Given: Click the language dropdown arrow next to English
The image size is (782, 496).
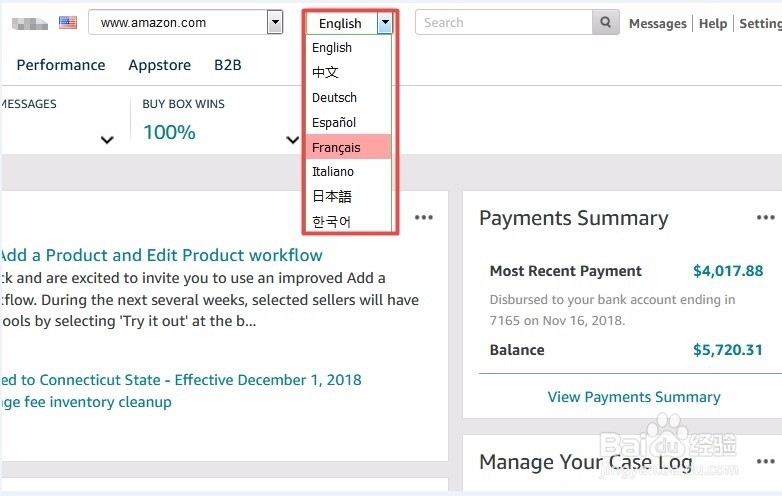Looking at the screenshot, I should [x=385, y=23].
